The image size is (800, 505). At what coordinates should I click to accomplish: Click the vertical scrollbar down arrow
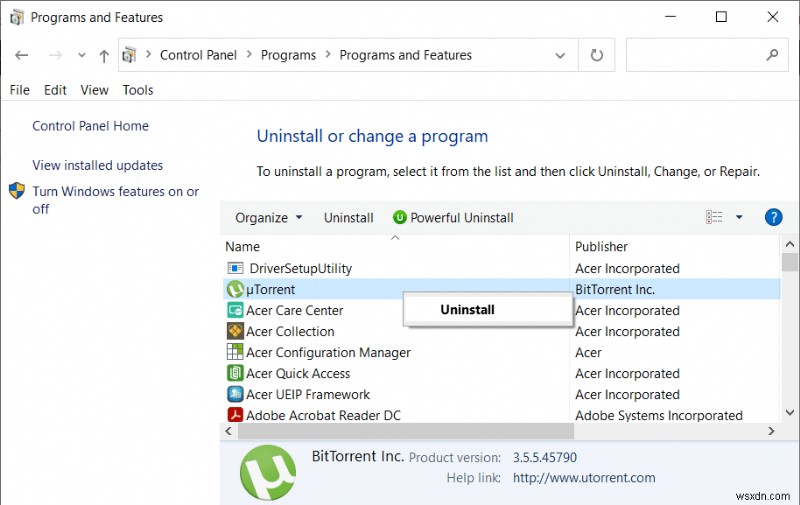point(790,413)
